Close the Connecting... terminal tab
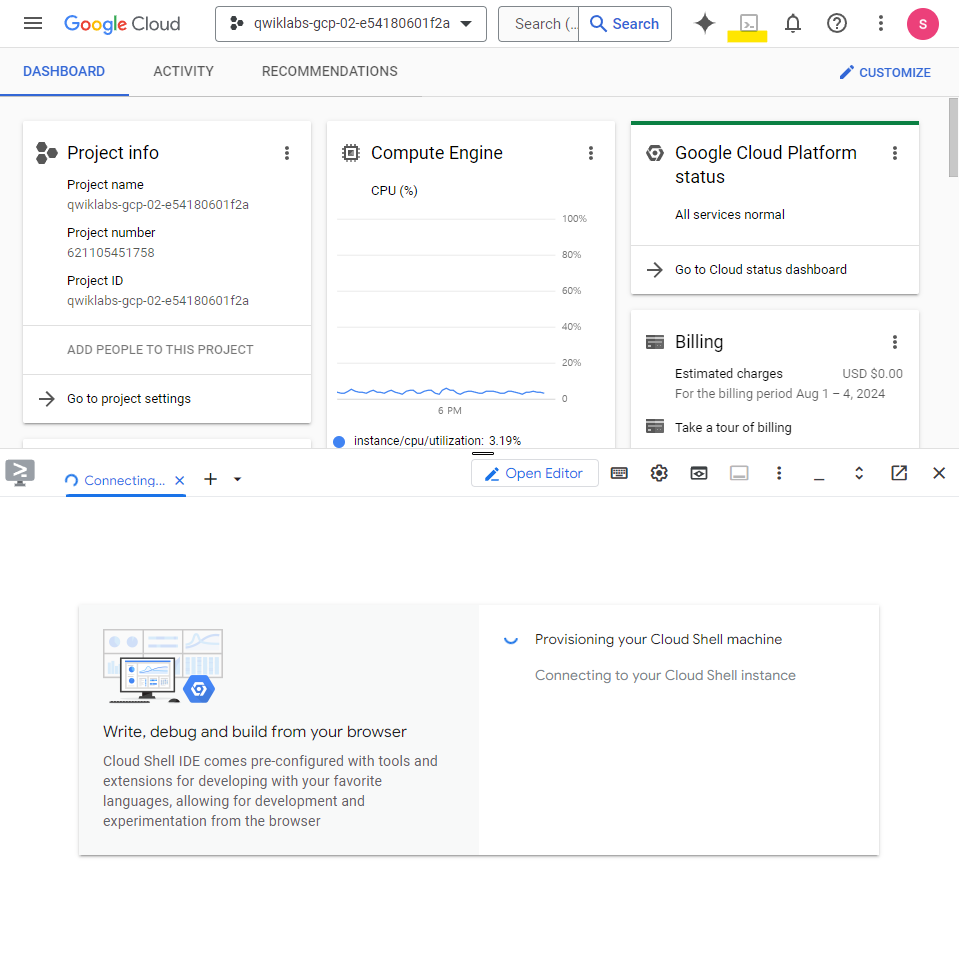 [x=180, y=481]
